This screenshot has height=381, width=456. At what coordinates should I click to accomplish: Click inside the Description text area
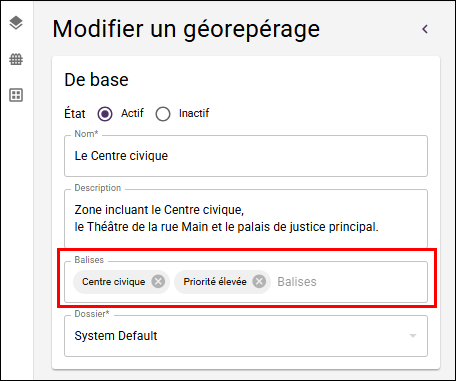coord(246,218)
